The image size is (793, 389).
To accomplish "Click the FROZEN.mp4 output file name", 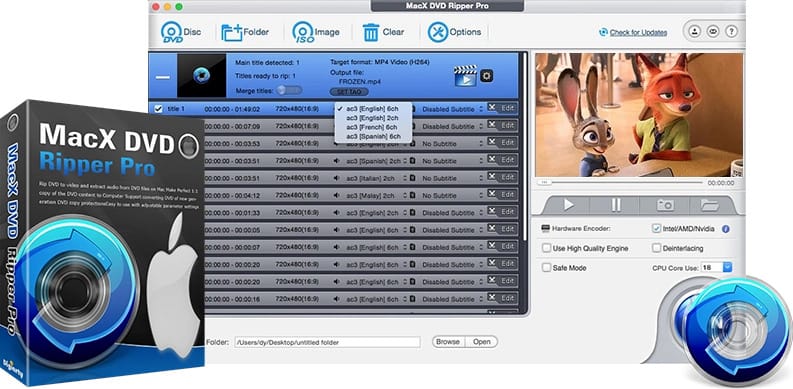I will tap(360, 81).
